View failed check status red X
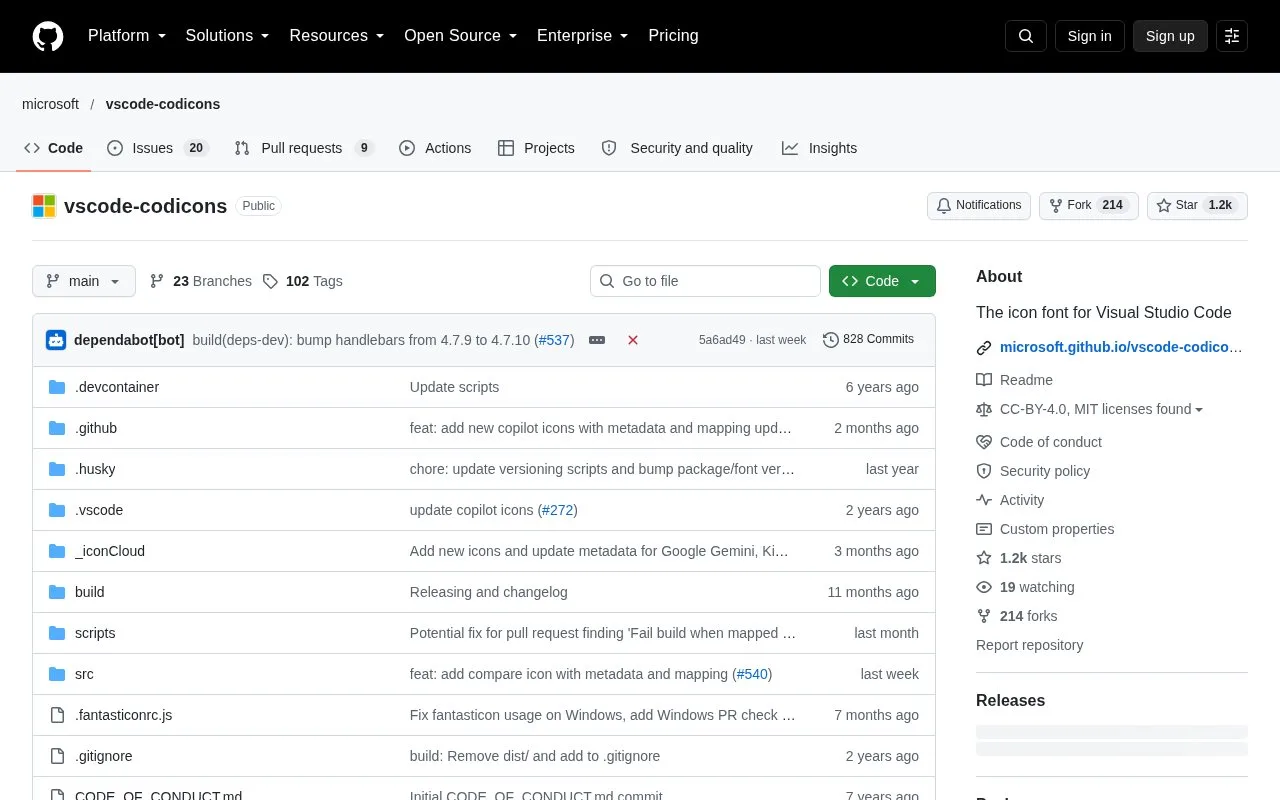This screenshot has width=1280, height=800. click(x=633, y=340)
